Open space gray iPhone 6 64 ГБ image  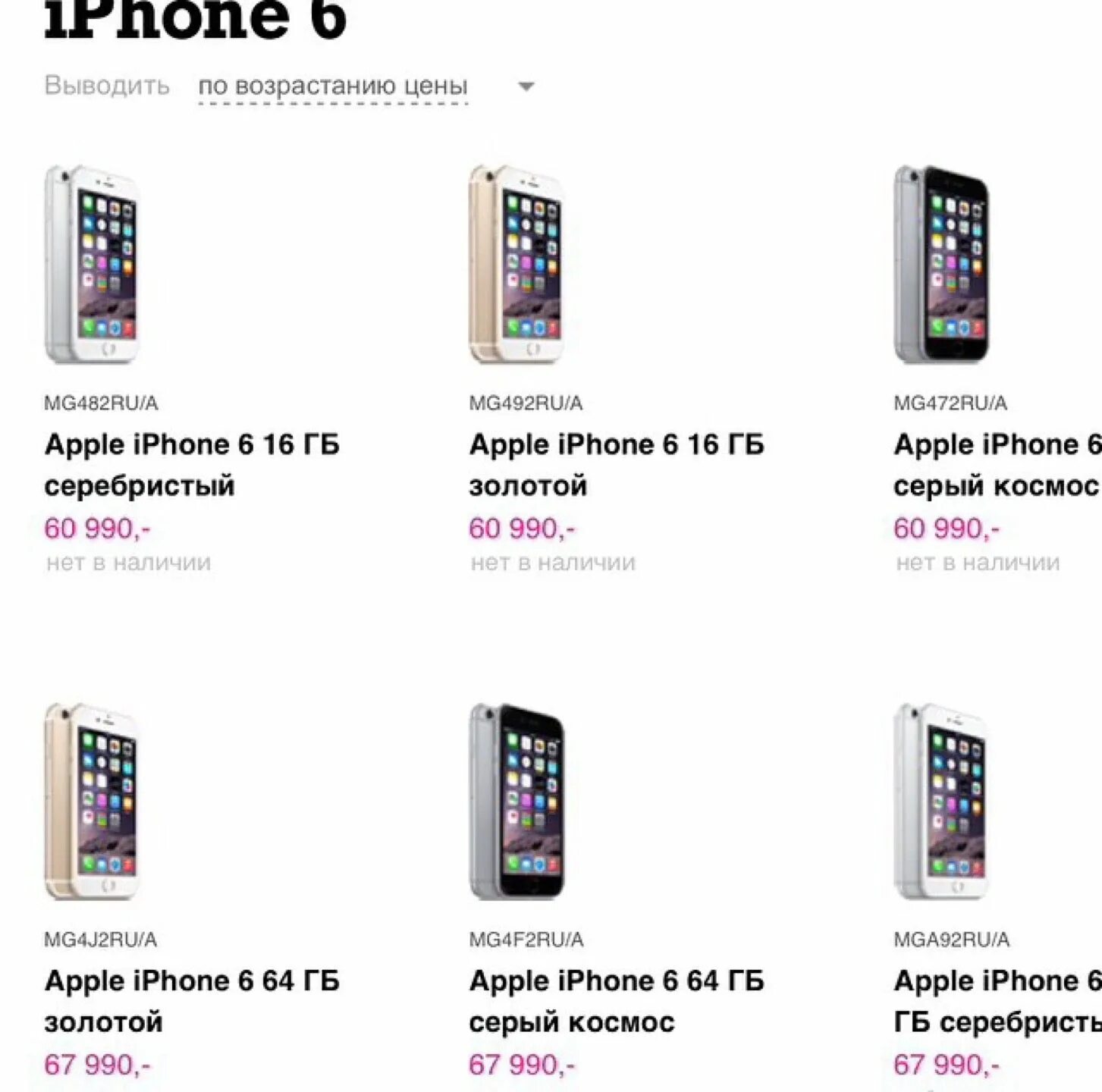click(x=516, y=801)
